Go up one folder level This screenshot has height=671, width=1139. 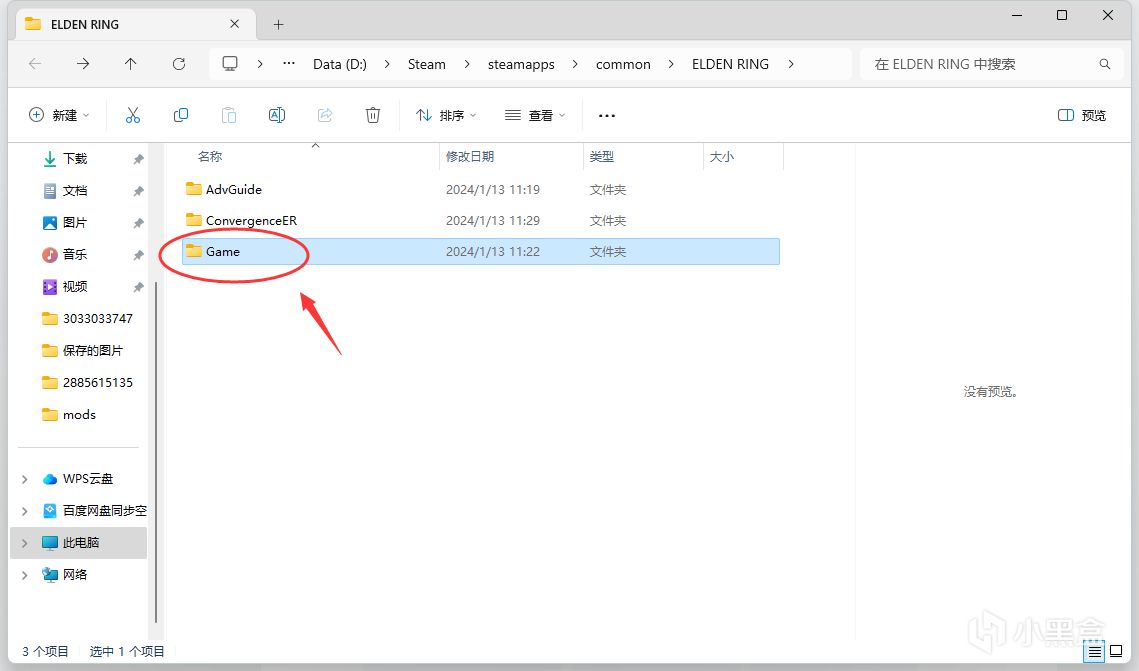pyautogui.click(x=131, y=64)
